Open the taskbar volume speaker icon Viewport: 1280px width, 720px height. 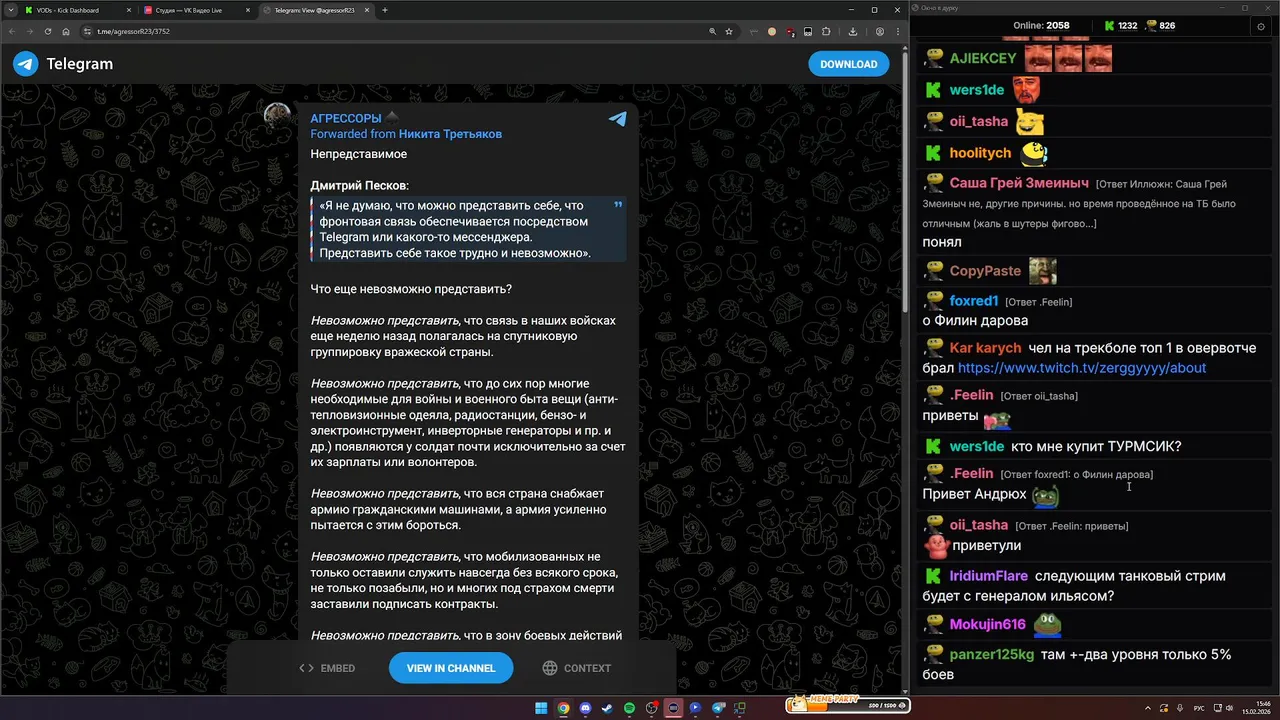pos(1230,708)
